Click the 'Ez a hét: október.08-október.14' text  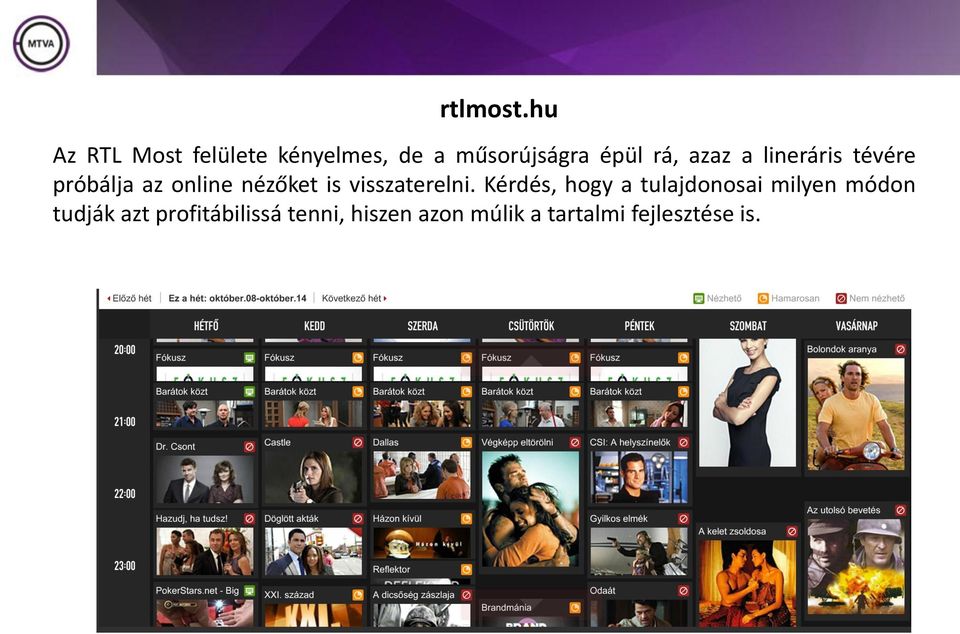[237, 298]
